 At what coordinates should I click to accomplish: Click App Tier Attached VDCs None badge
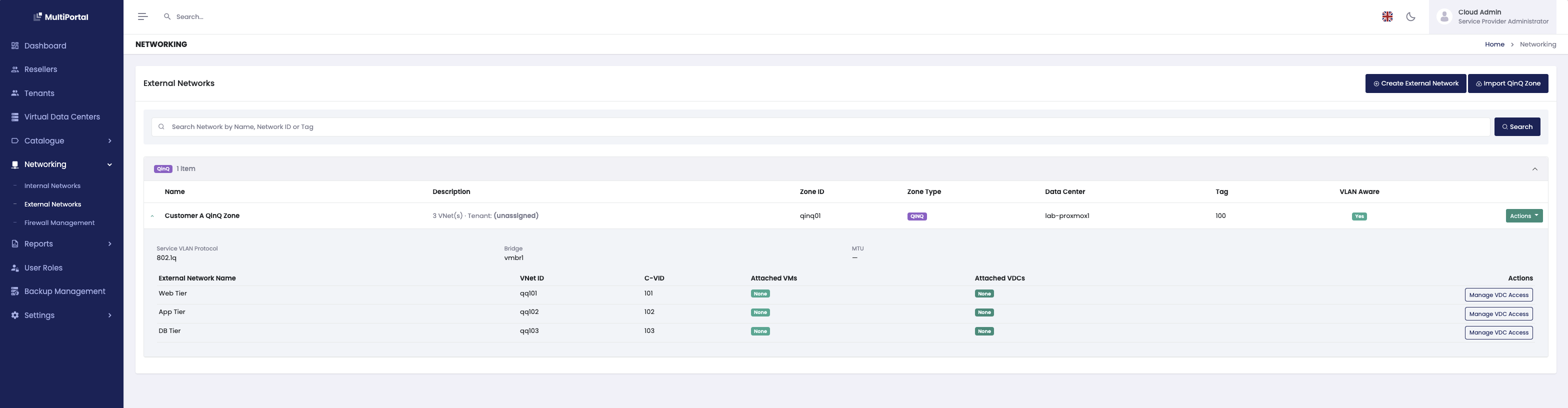[983, 312]
